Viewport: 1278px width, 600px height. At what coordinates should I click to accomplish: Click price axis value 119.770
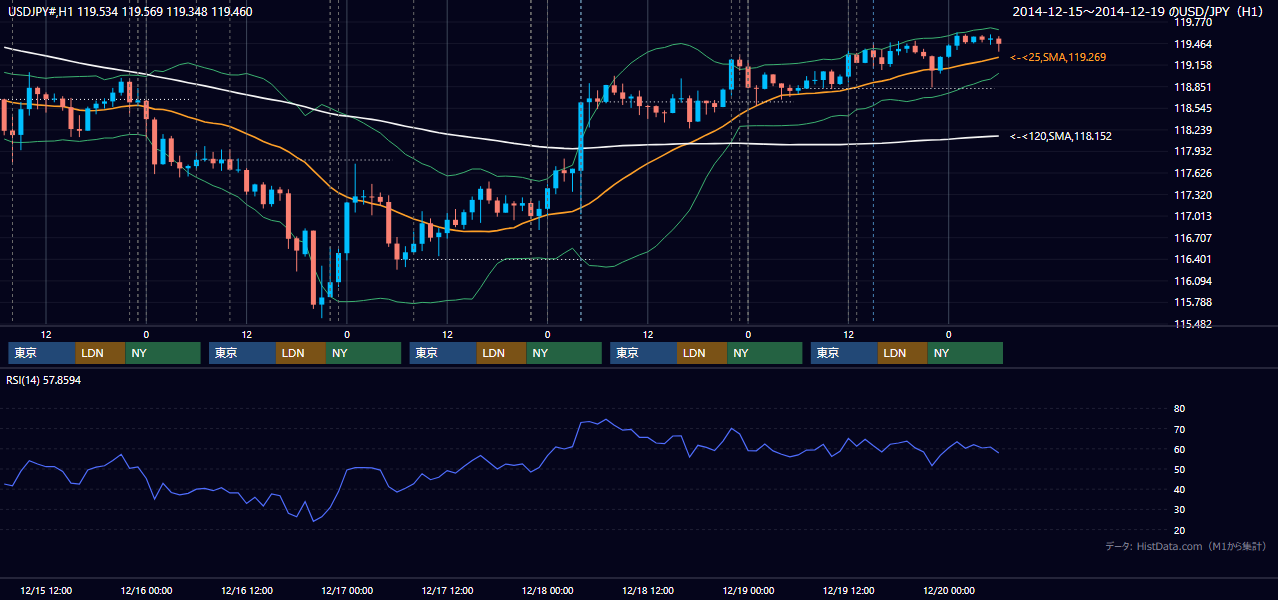point(1193,22)
